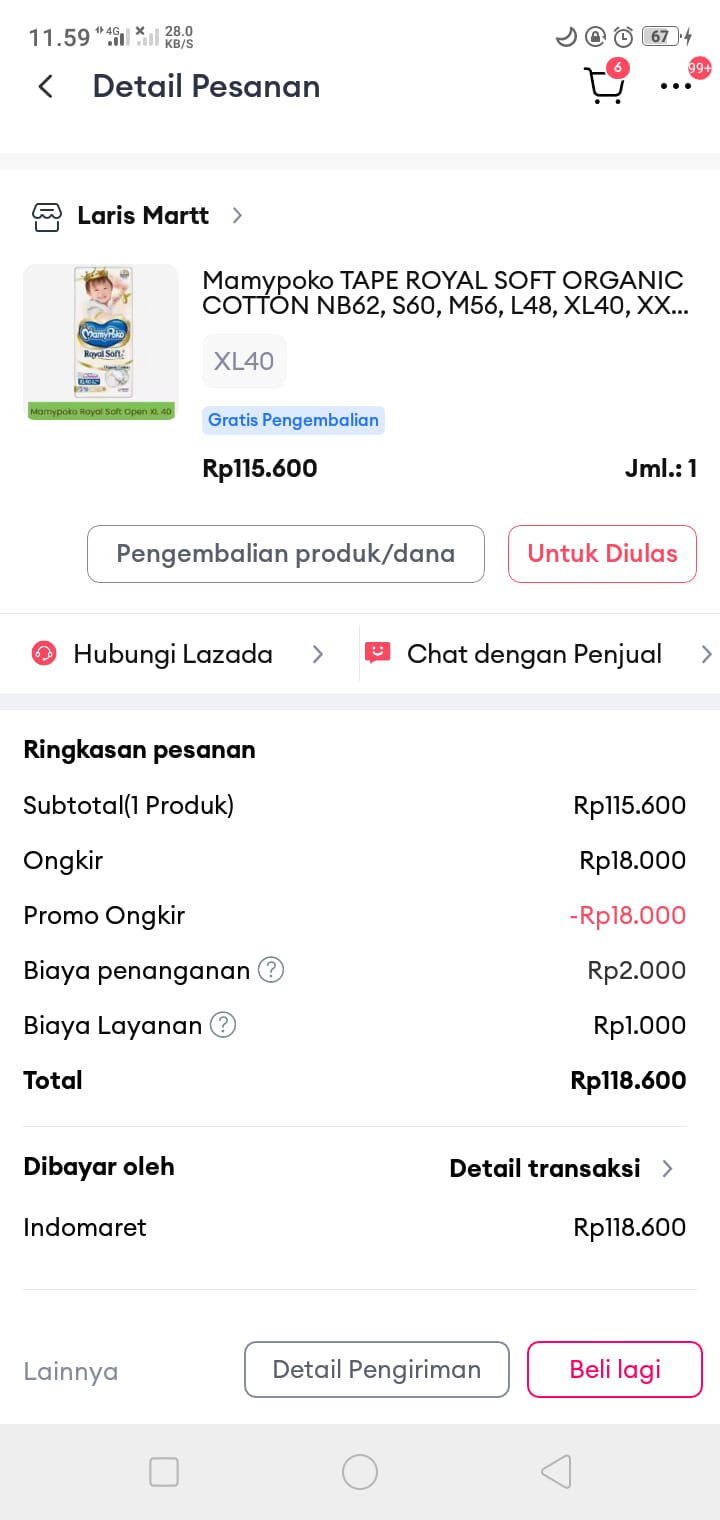The width and height of the screenshot is (720, 1520).
Task: Tap the Beli lagi button
Action: click(x=615, y=1369)
